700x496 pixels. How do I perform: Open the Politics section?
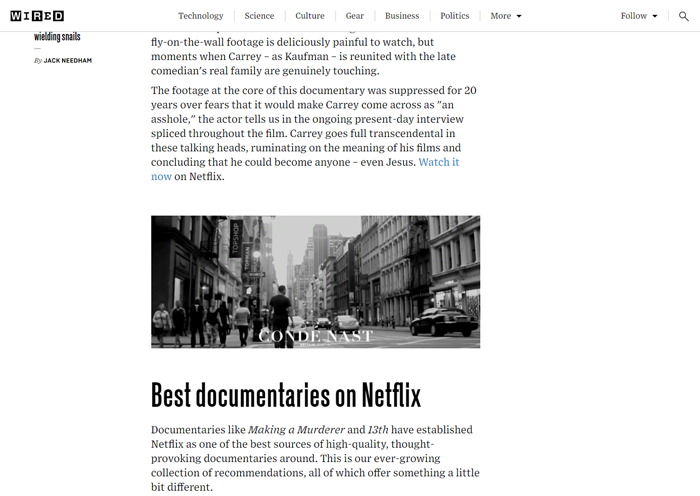[454, 16]
